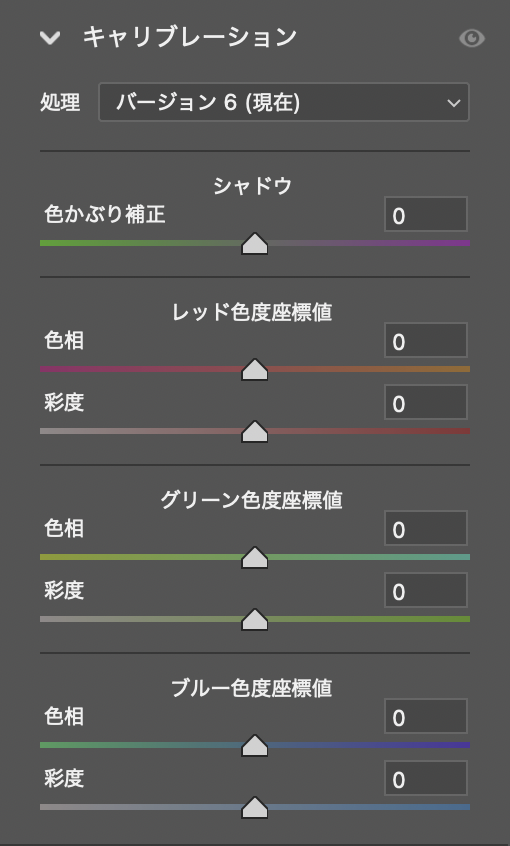
Task: Click the レッド色度座標値 彩度 slider handle
Action: click(255, 431)
